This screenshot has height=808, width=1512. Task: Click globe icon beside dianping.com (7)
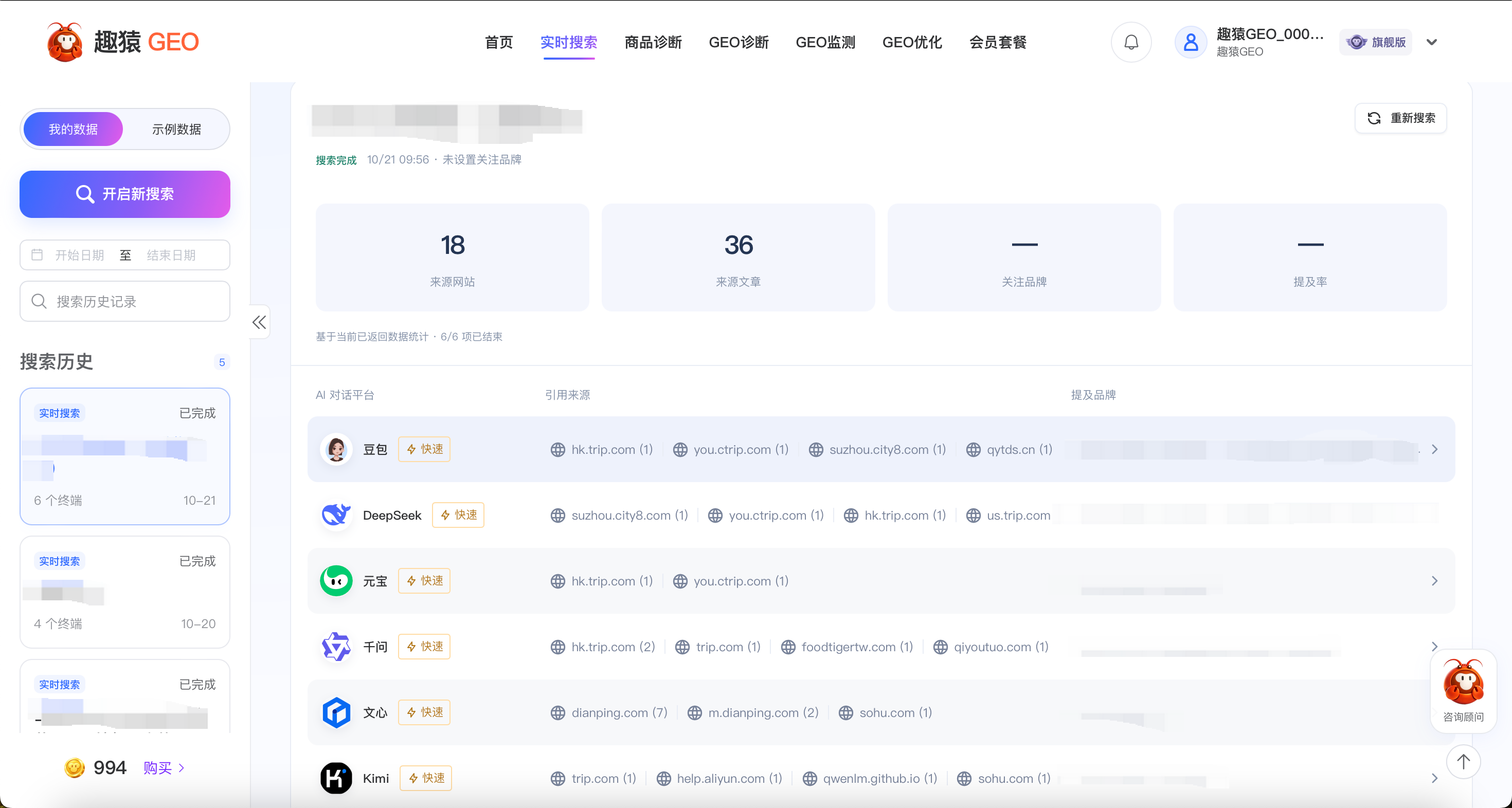coord(557,712)
